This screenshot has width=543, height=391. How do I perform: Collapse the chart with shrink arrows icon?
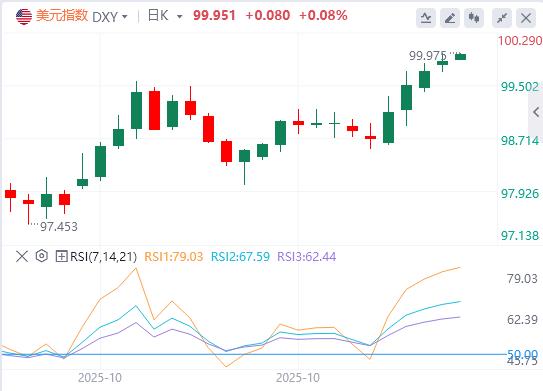click(502, 18)
